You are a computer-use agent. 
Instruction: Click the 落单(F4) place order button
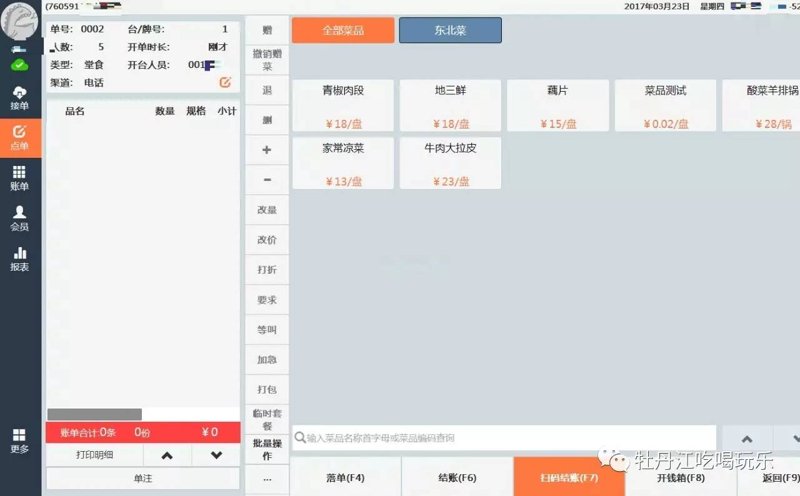(x=345, y=478)
